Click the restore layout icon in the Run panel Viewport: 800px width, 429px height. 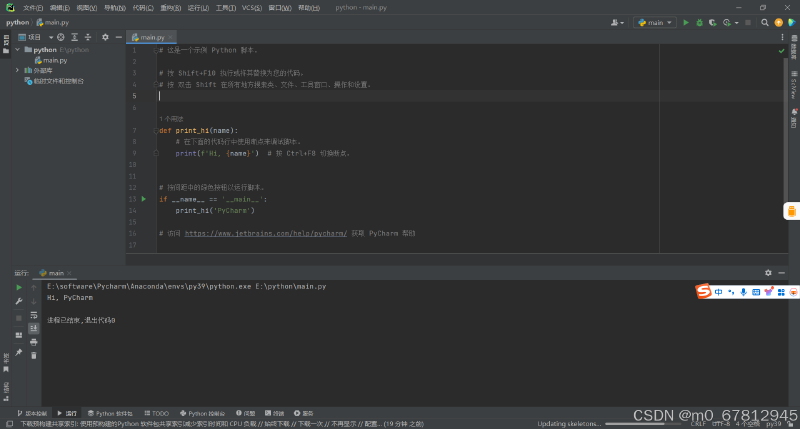tap(19, 335)
